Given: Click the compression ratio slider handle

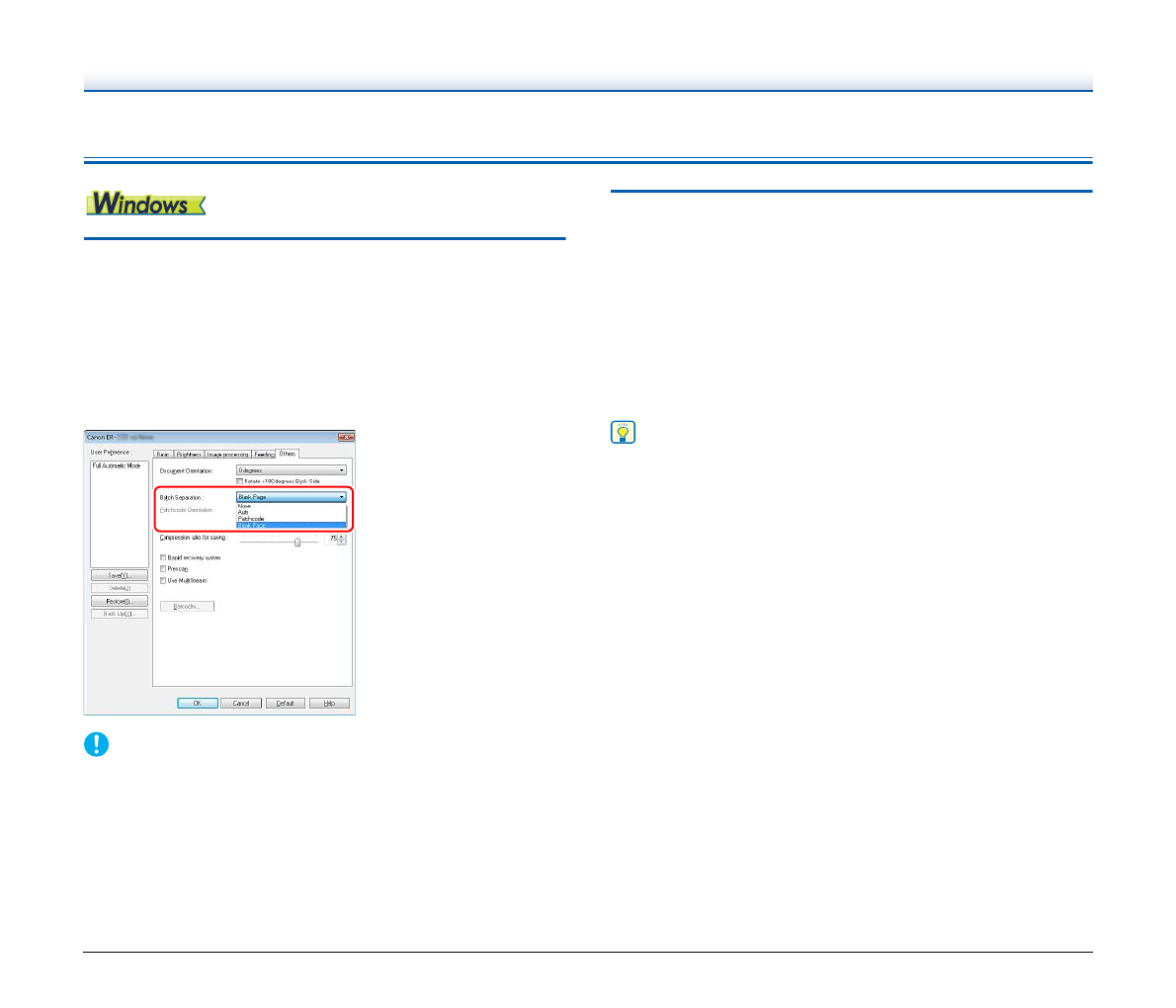Looking at the screenshot, I should 297,542.
